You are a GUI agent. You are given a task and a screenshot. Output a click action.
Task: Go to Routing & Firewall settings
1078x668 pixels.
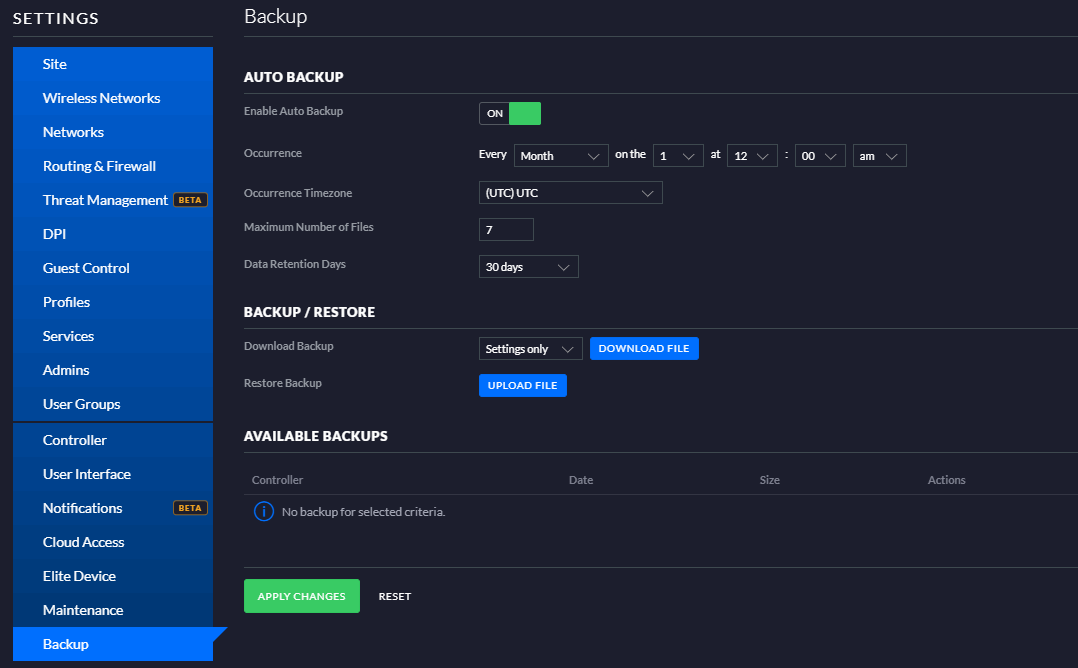point(99,166)
